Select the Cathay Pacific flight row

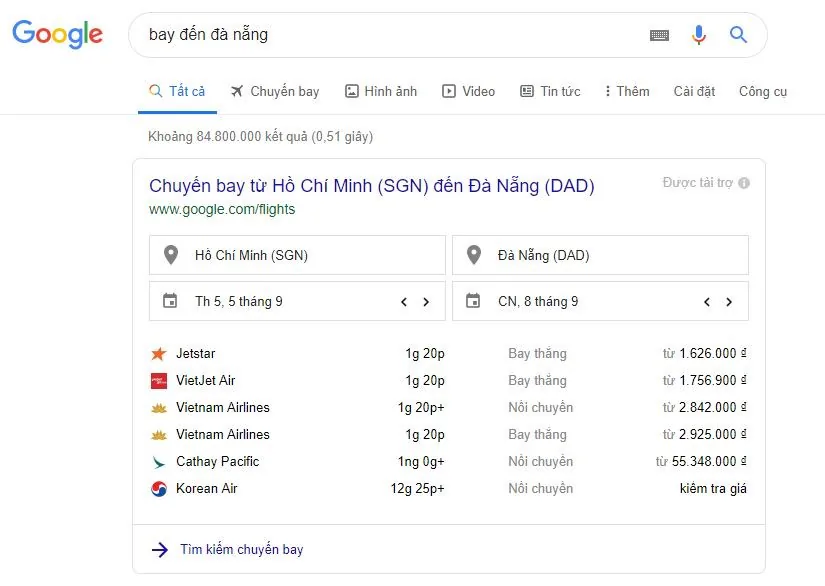pyautogui.click(x=448, y=462)
